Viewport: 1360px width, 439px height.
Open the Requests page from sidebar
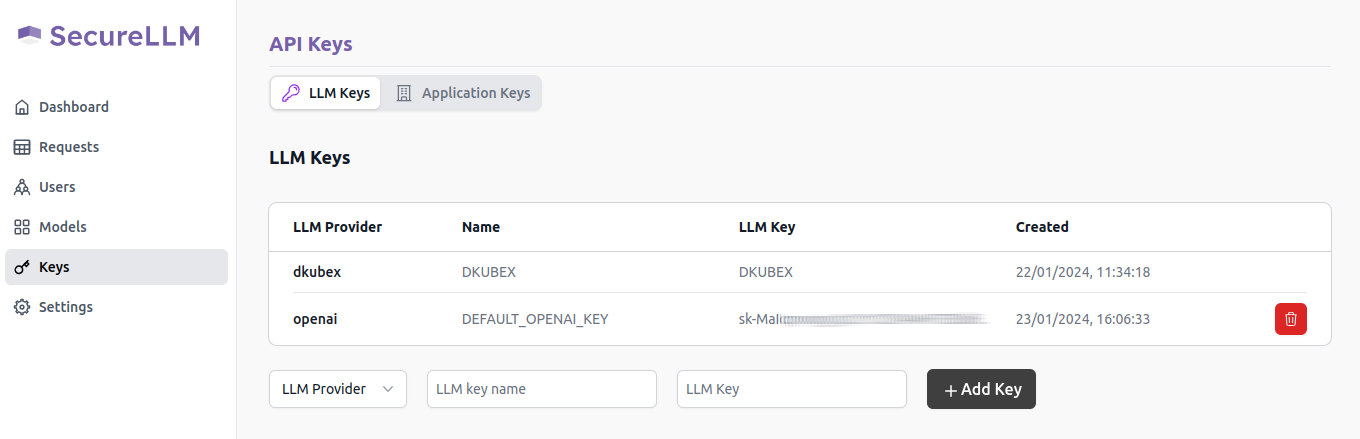(69, 147)
